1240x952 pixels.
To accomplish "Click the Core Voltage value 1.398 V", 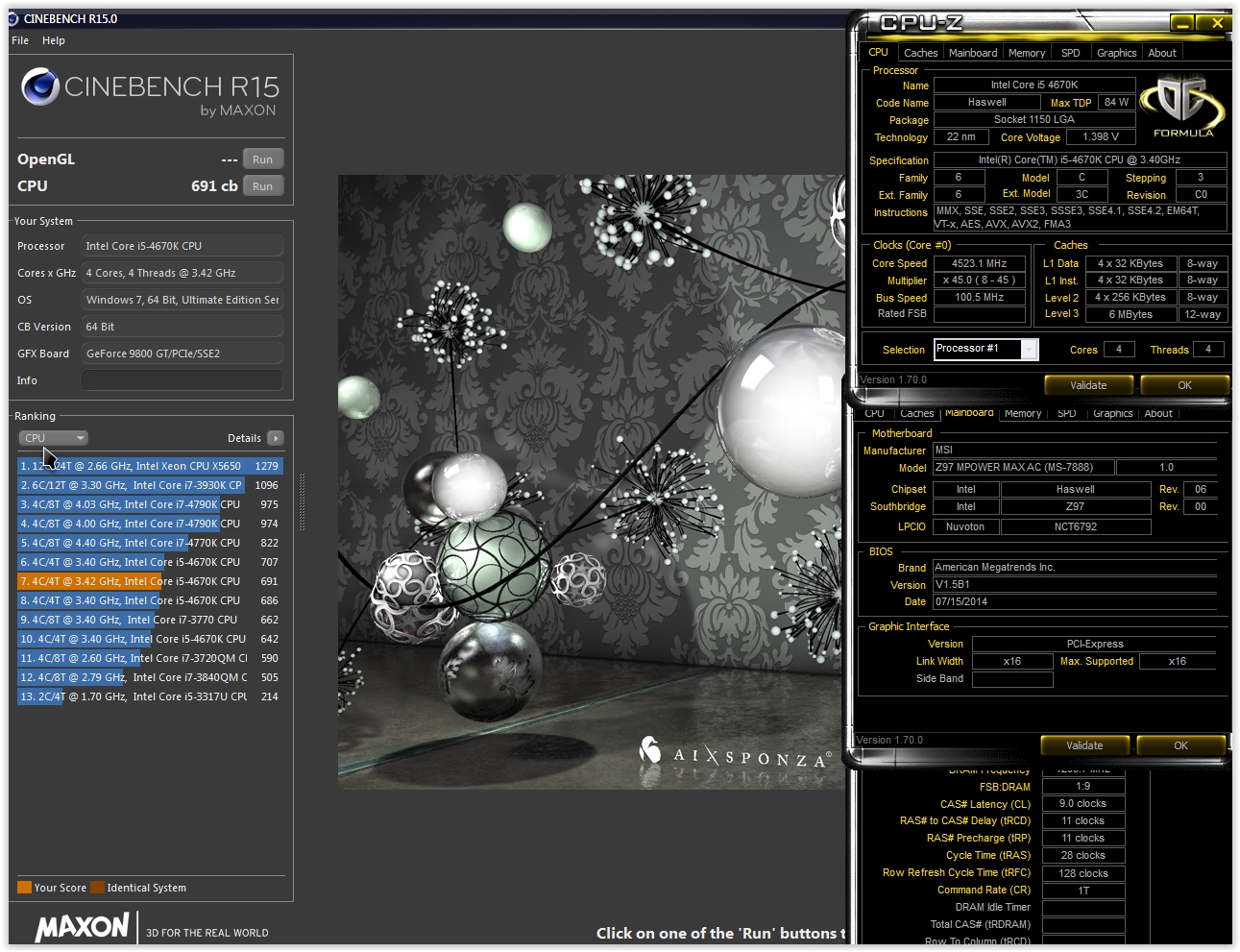I will 1102,136.
